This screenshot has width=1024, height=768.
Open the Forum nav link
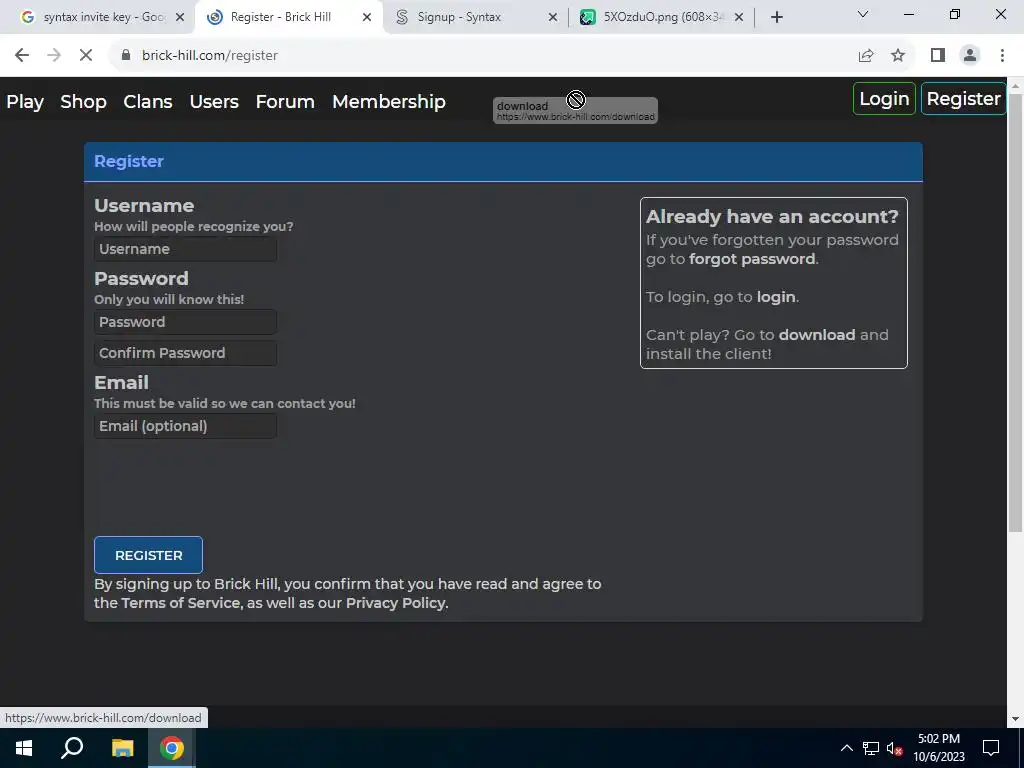point(285,102)
